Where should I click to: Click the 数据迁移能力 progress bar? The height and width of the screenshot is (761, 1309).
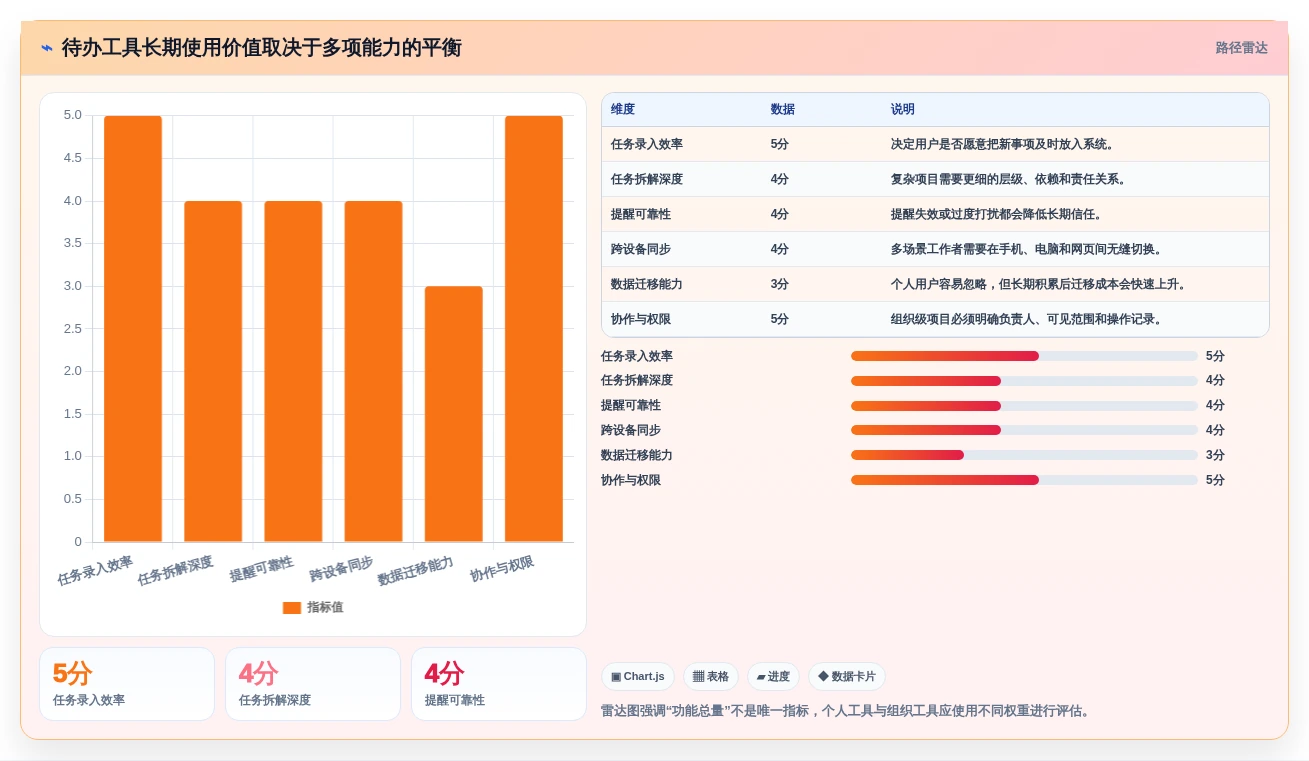tap(1024, 455)
